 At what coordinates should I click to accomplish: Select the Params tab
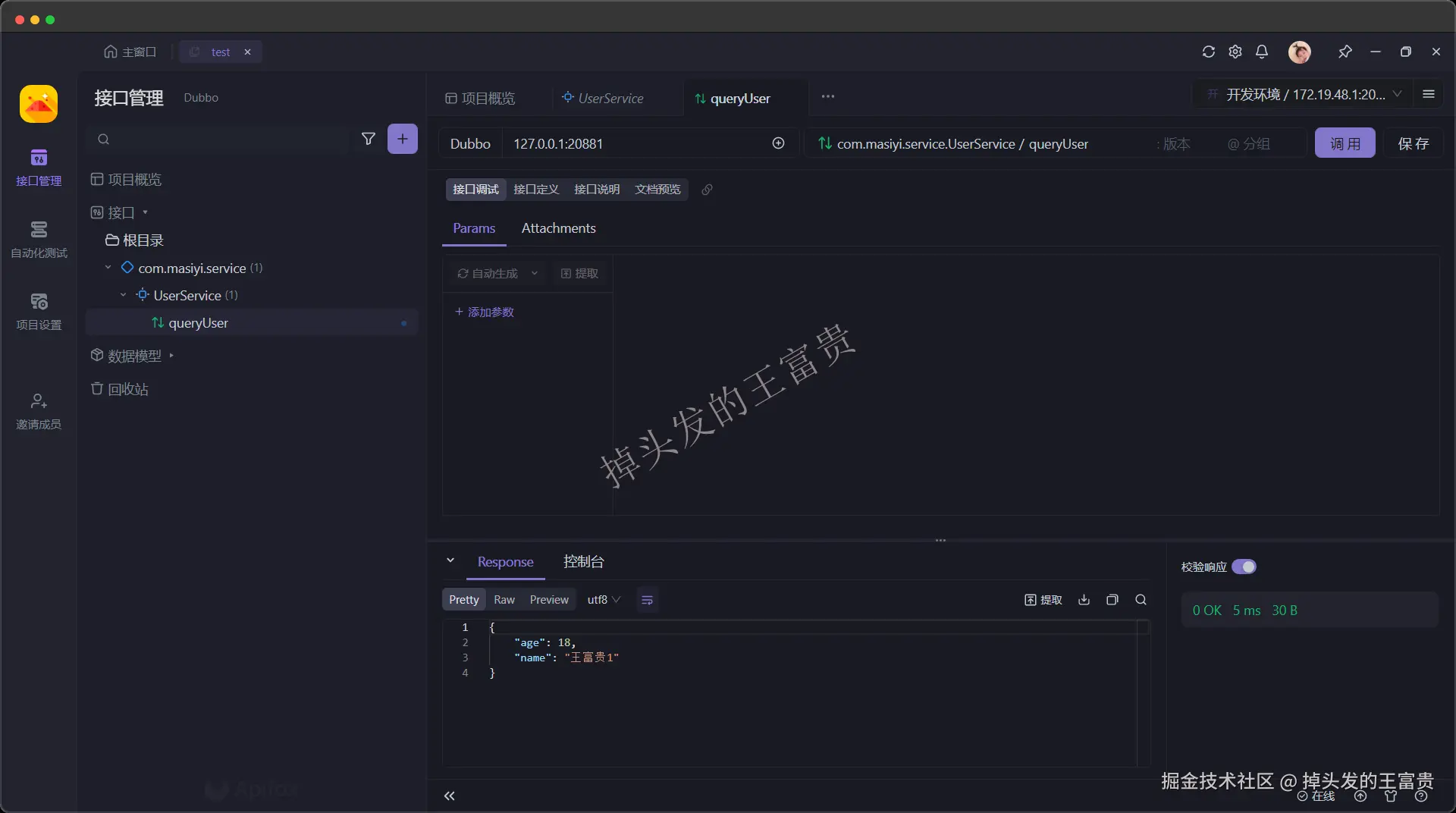click(474, 228)
